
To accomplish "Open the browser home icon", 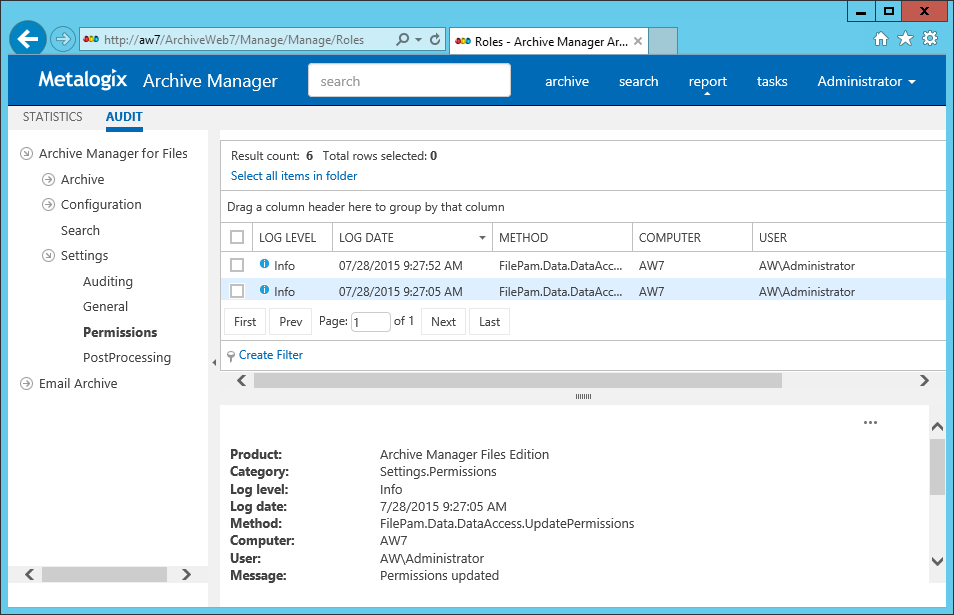I will [881, 39].
